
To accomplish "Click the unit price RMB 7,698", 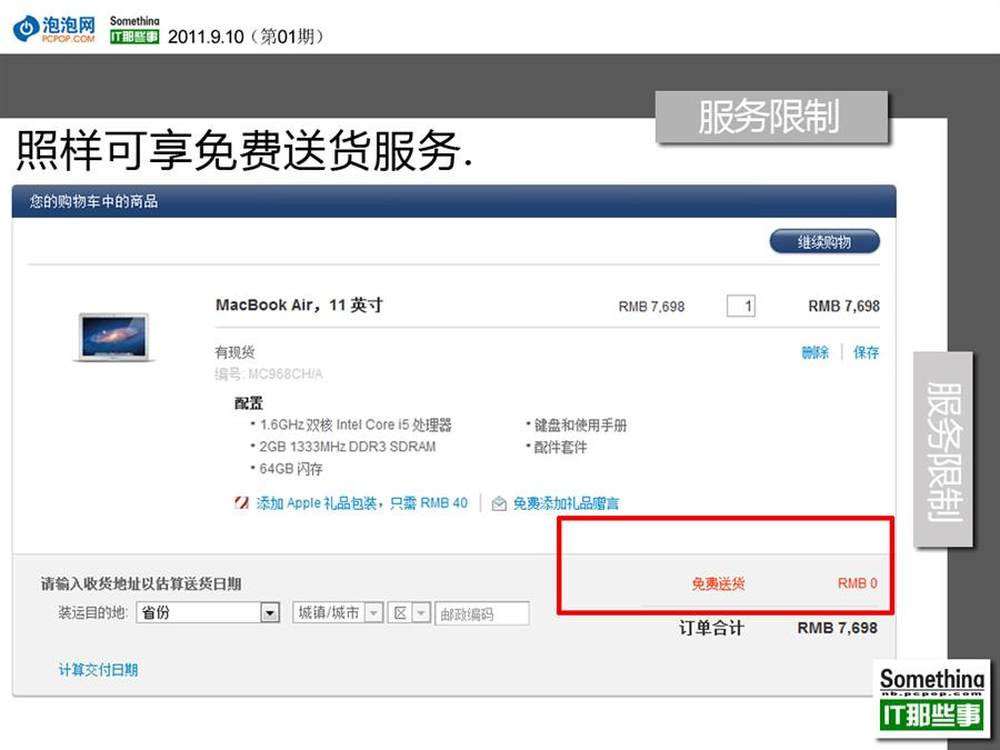I will point(651,307).
